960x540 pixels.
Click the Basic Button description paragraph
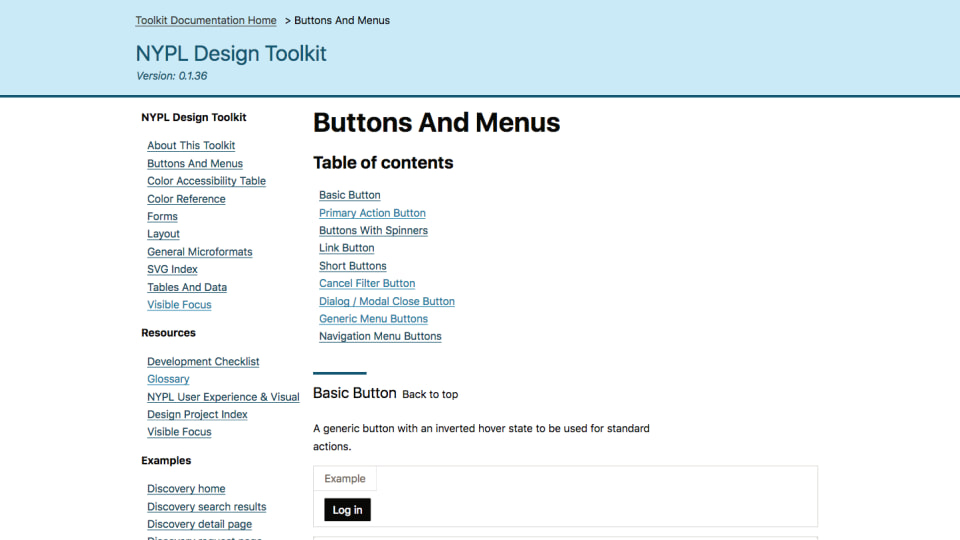[x=481, y=438]
